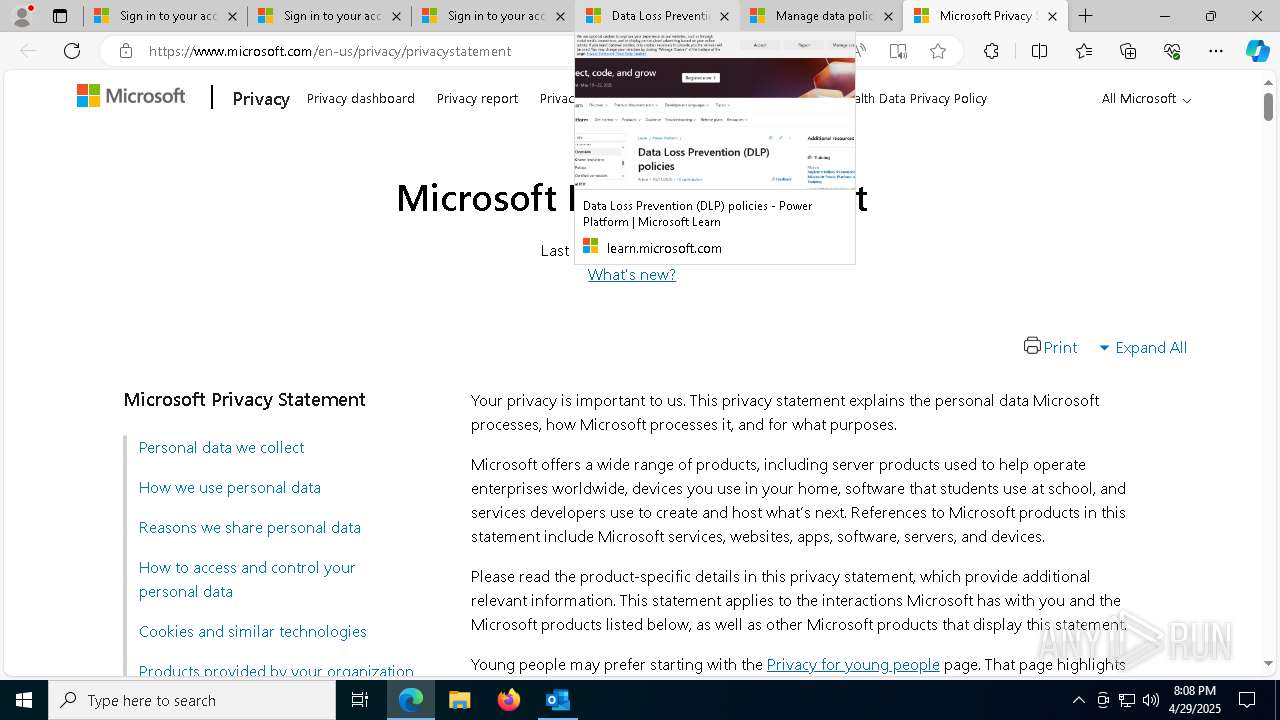Close the Microsoft Privacy Statement tab
Viewport: 1280px width, 720px height.
[1052, 16]
